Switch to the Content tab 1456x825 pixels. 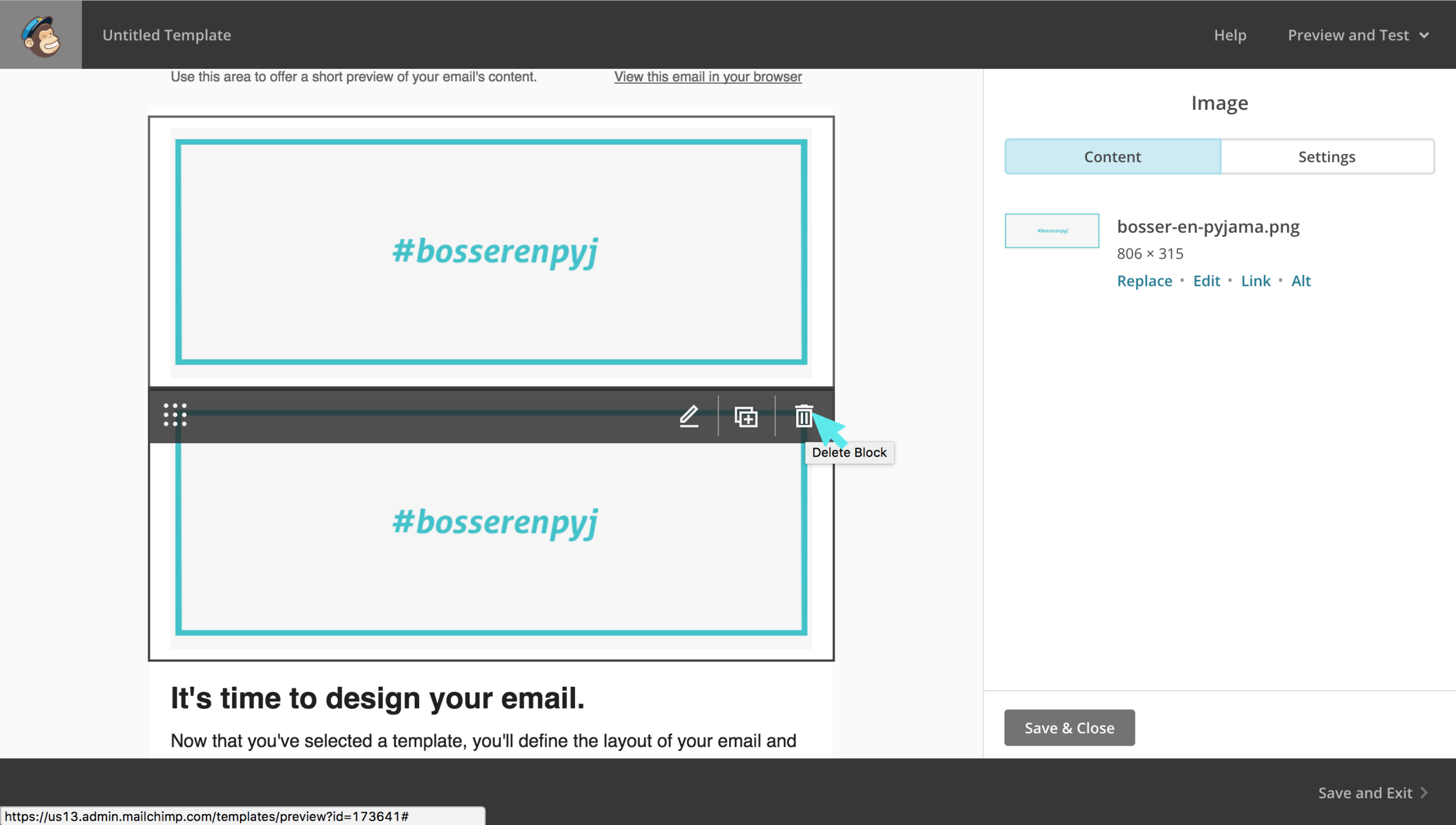pyautogui.click(x=1112, y=156)
